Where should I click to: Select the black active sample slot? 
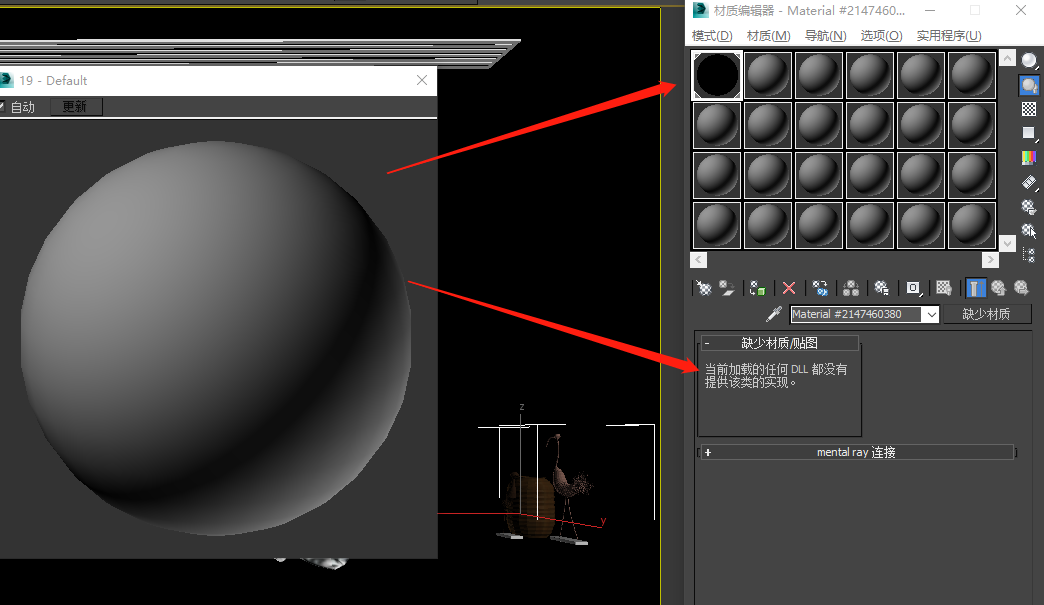pos(717,76)
